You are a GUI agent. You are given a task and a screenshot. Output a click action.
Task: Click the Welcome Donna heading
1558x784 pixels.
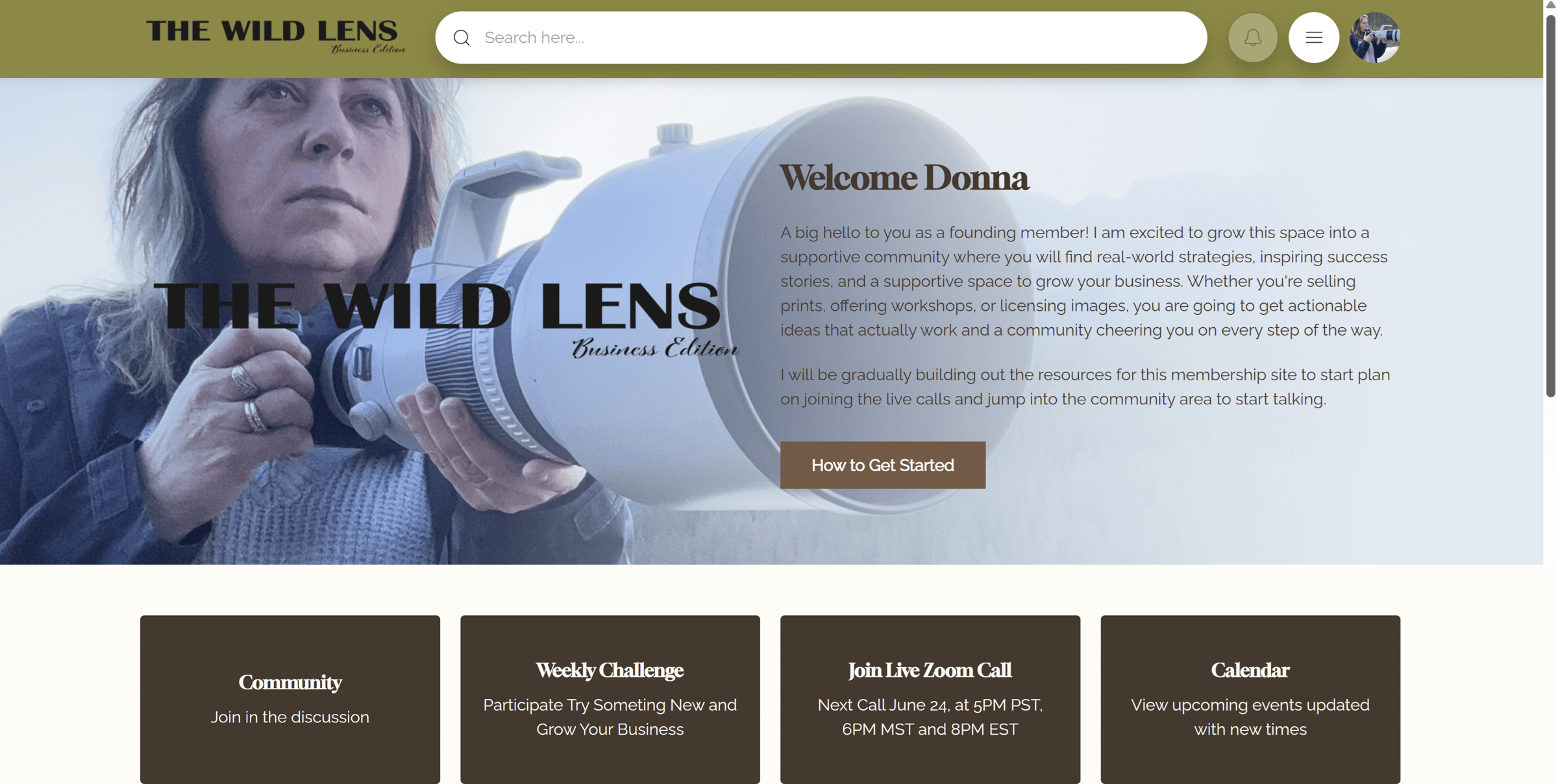click(x=904, y=178)
